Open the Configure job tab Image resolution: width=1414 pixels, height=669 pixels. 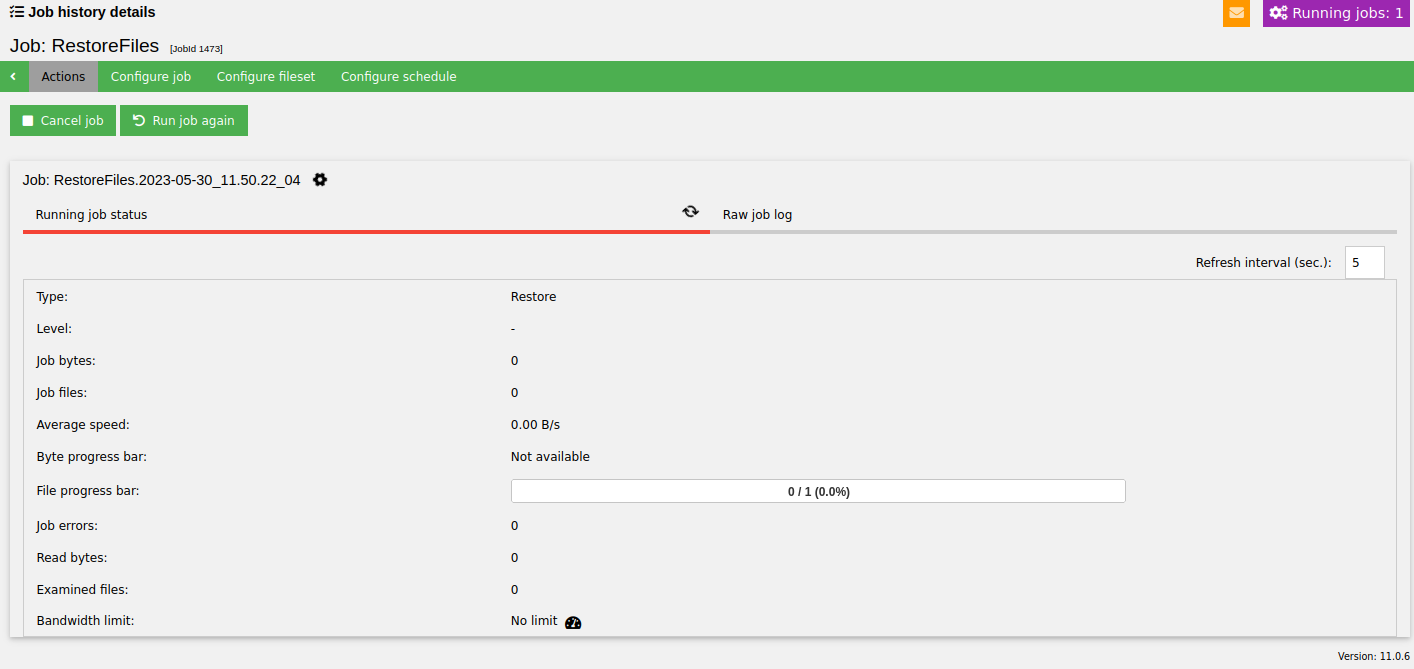click(151, 77)
